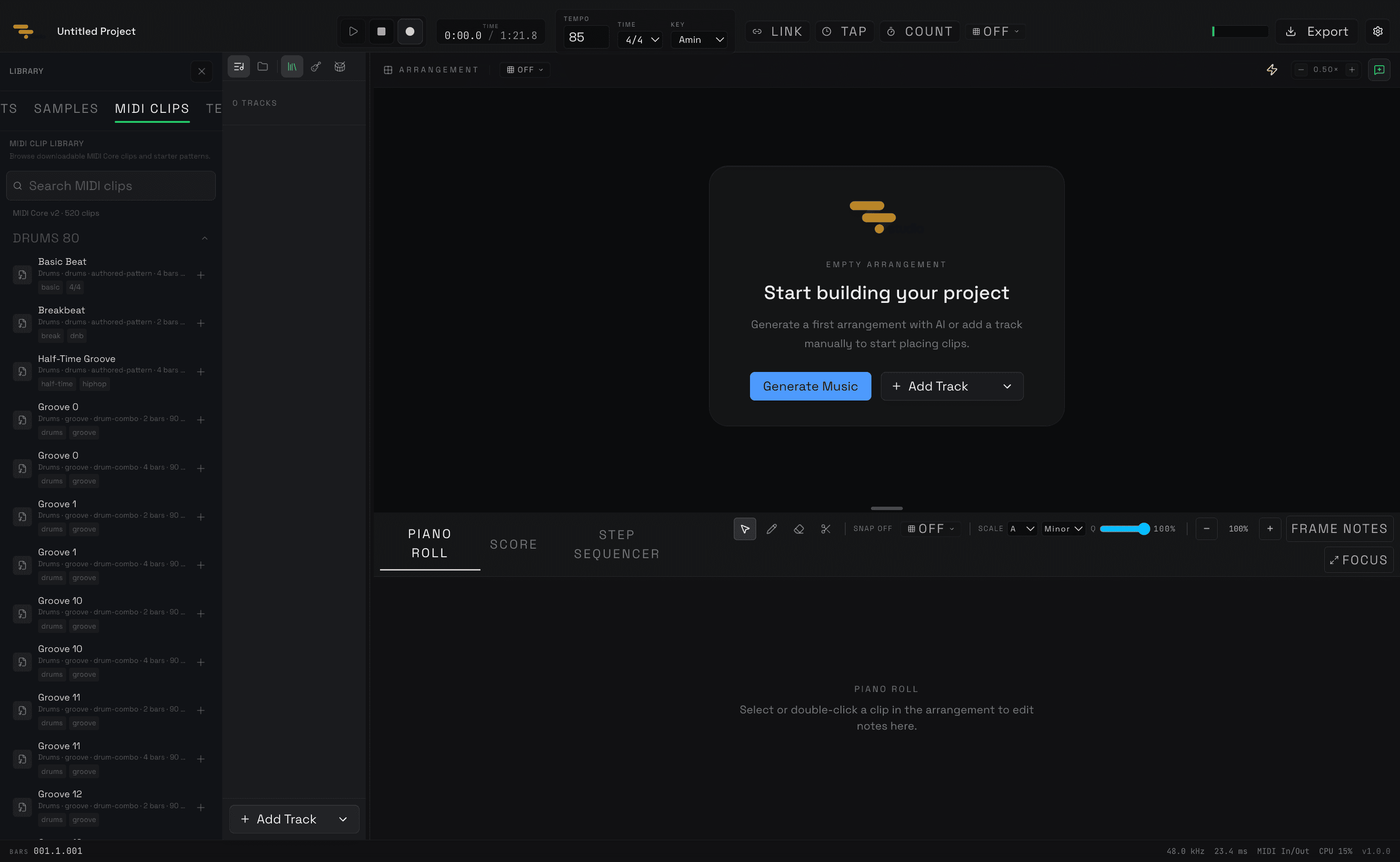Open the settings gear icon
1400x862 pixels.
tap(1378, 31)
